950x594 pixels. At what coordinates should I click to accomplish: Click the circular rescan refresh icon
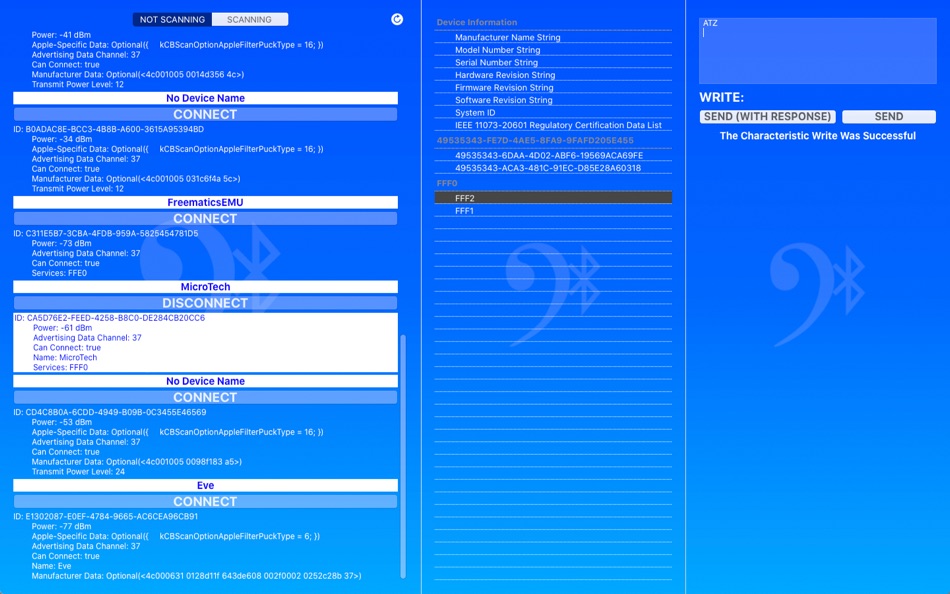point(396,18)
